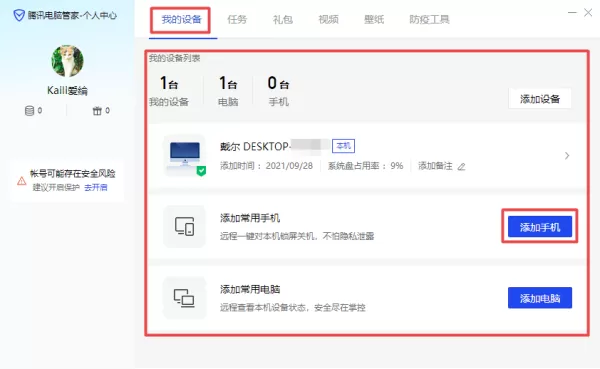Expand DESKTOP device details with right chevron

point(567,156)
